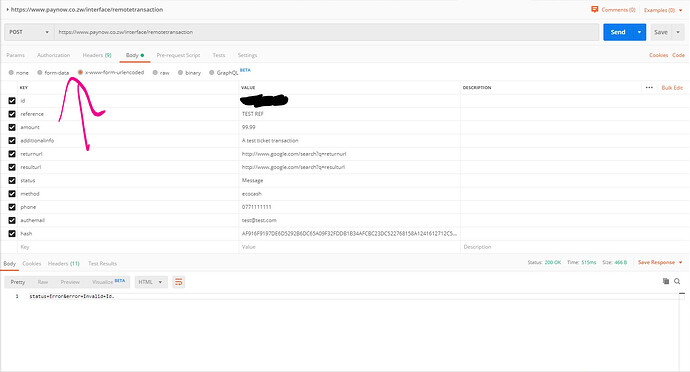Click the empty Value input field
This screenshot has width=690, height=372.
click(349, 247)
